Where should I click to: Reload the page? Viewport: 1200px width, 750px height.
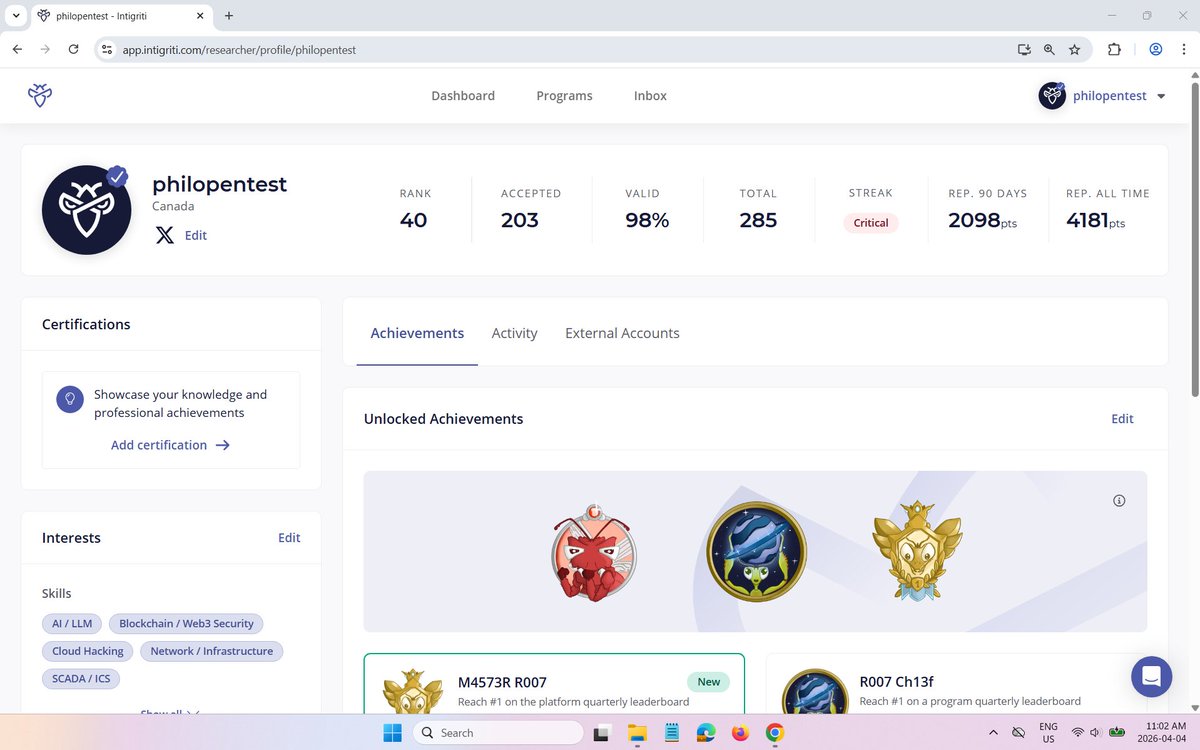click(73, 49)
